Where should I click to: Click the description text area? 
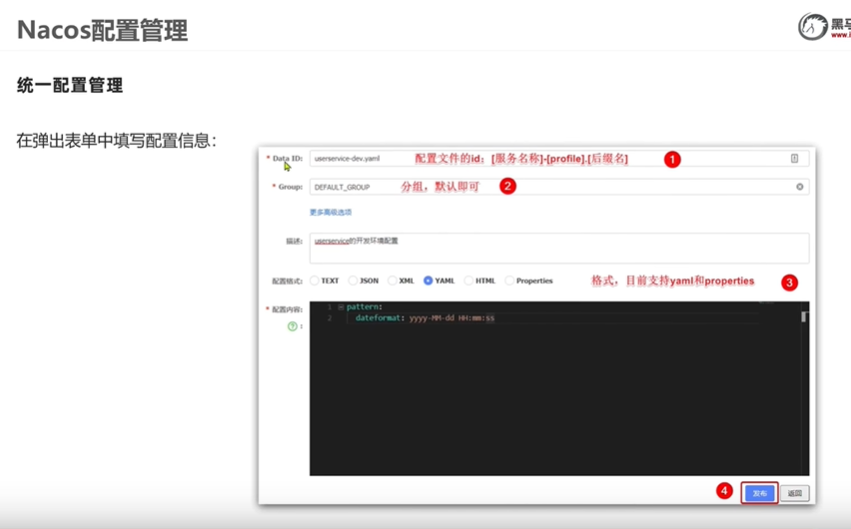point(559,248)
